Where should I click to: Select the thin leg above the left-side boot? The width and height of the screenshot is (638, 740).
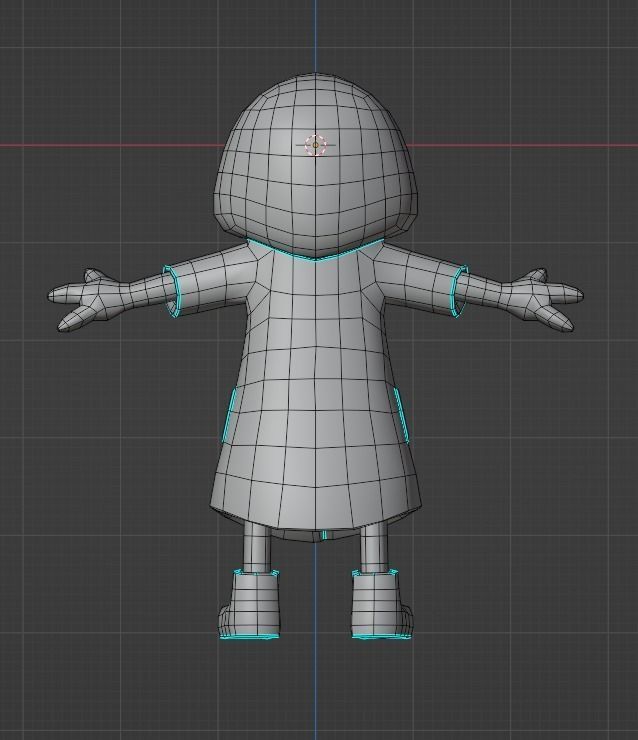coord(257,547)
